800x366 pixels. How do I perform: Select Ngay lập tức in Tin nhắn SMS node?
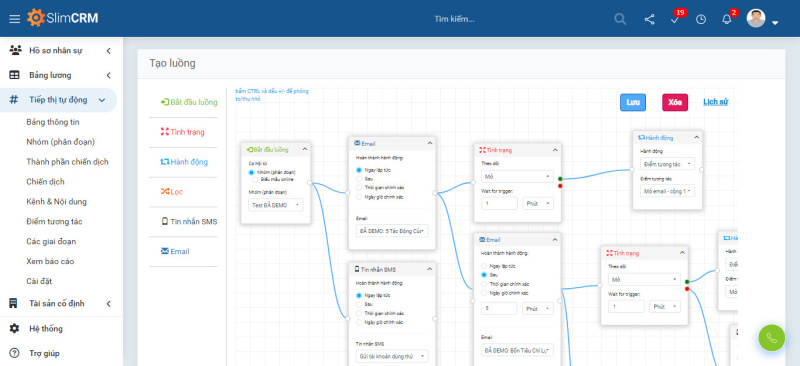pos(359,295)
